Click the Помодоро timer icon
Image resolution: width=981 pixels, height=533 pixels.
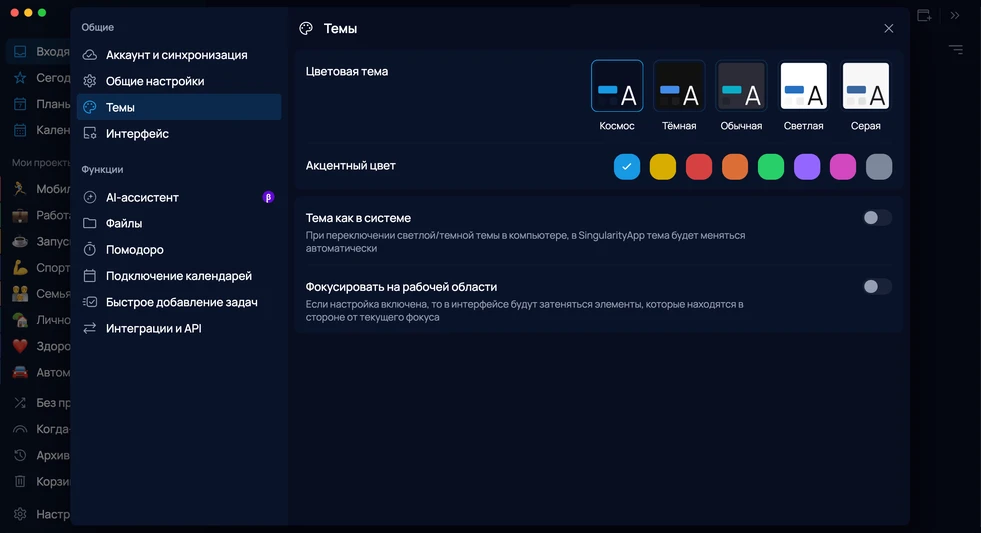coord(90,250)
